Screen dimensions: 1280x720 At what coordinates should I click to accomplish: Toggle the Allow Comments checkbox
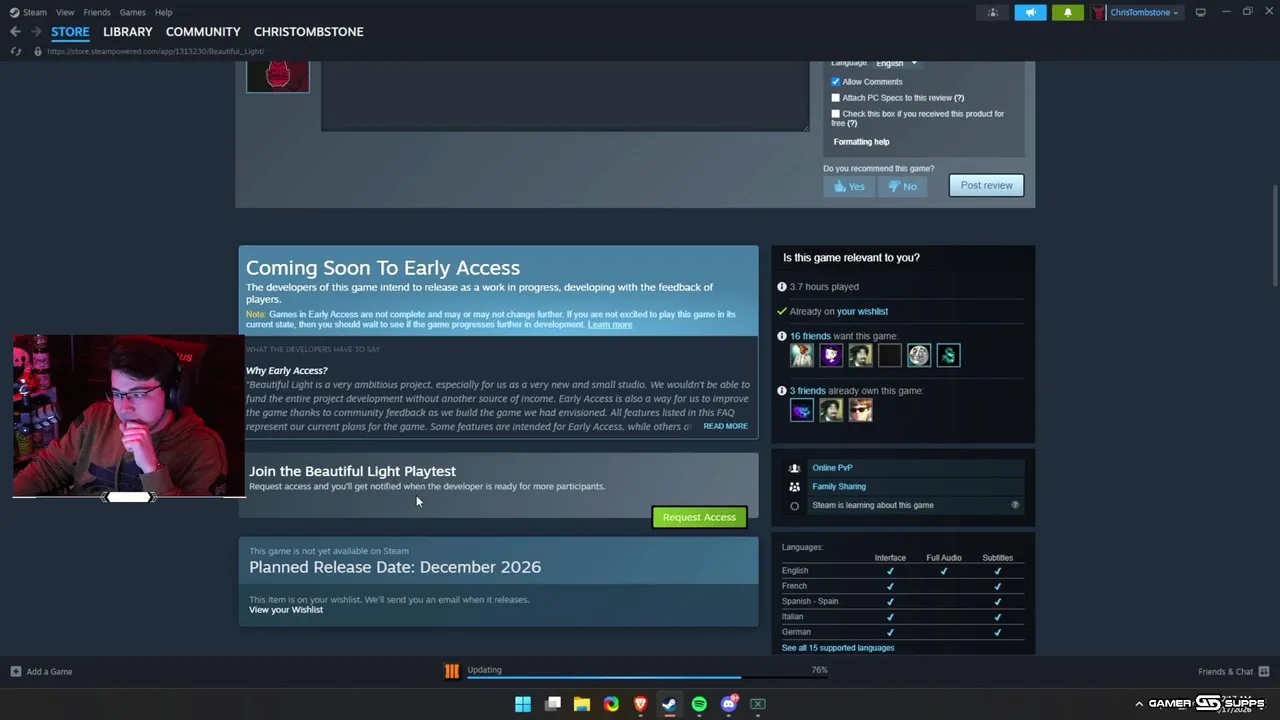836,82
